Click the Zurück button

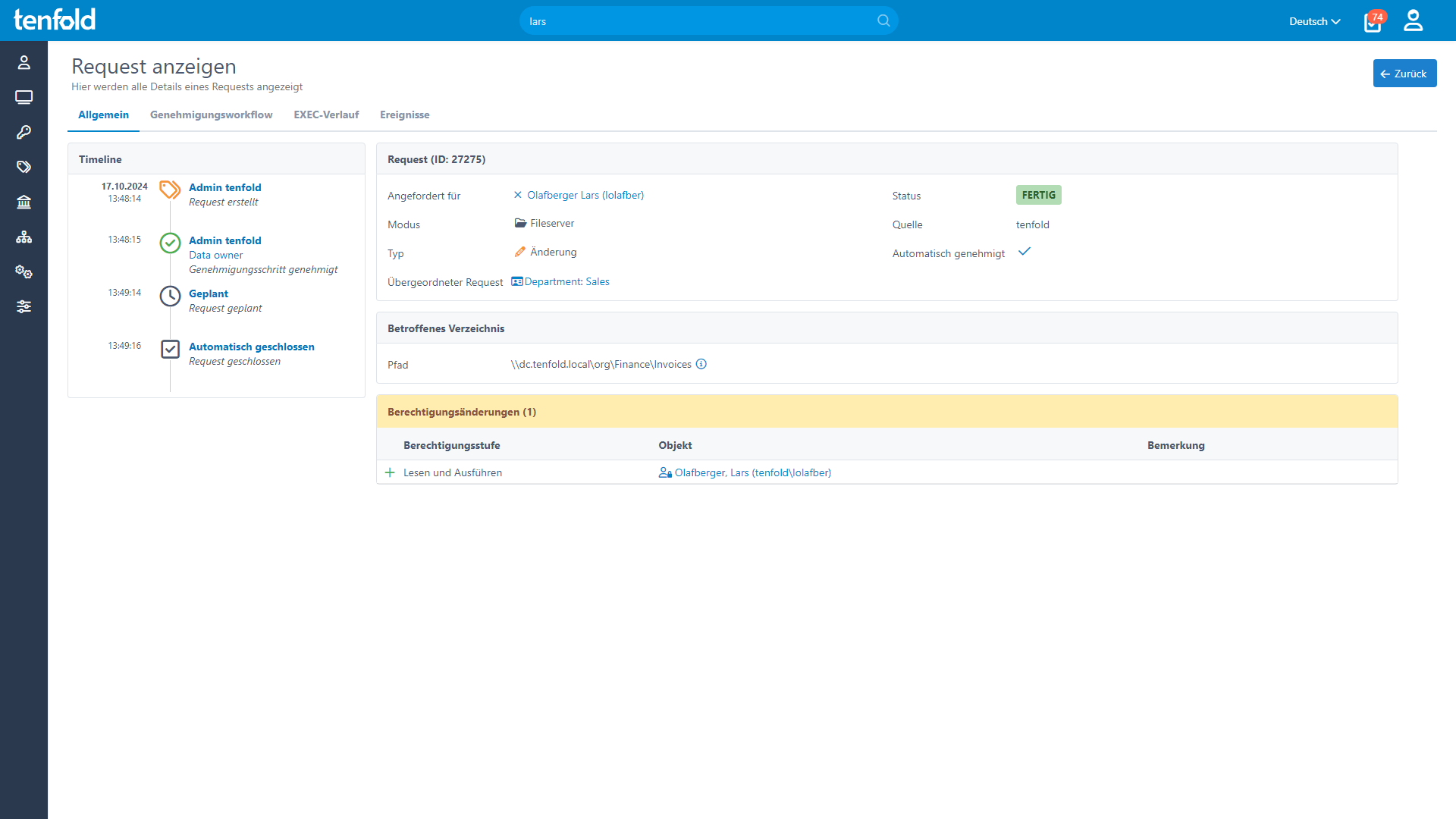tap(1404, 74)
